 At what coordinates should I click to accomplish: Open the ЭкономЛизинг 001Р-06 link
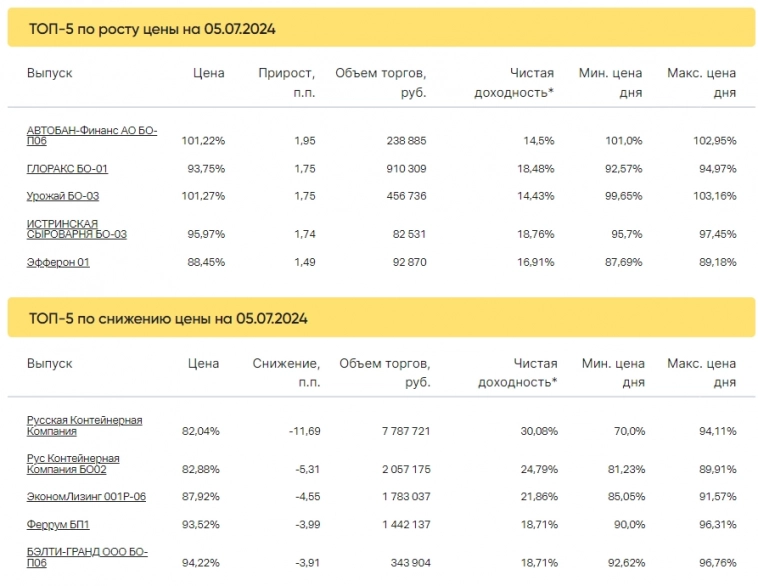pos(86,496)
